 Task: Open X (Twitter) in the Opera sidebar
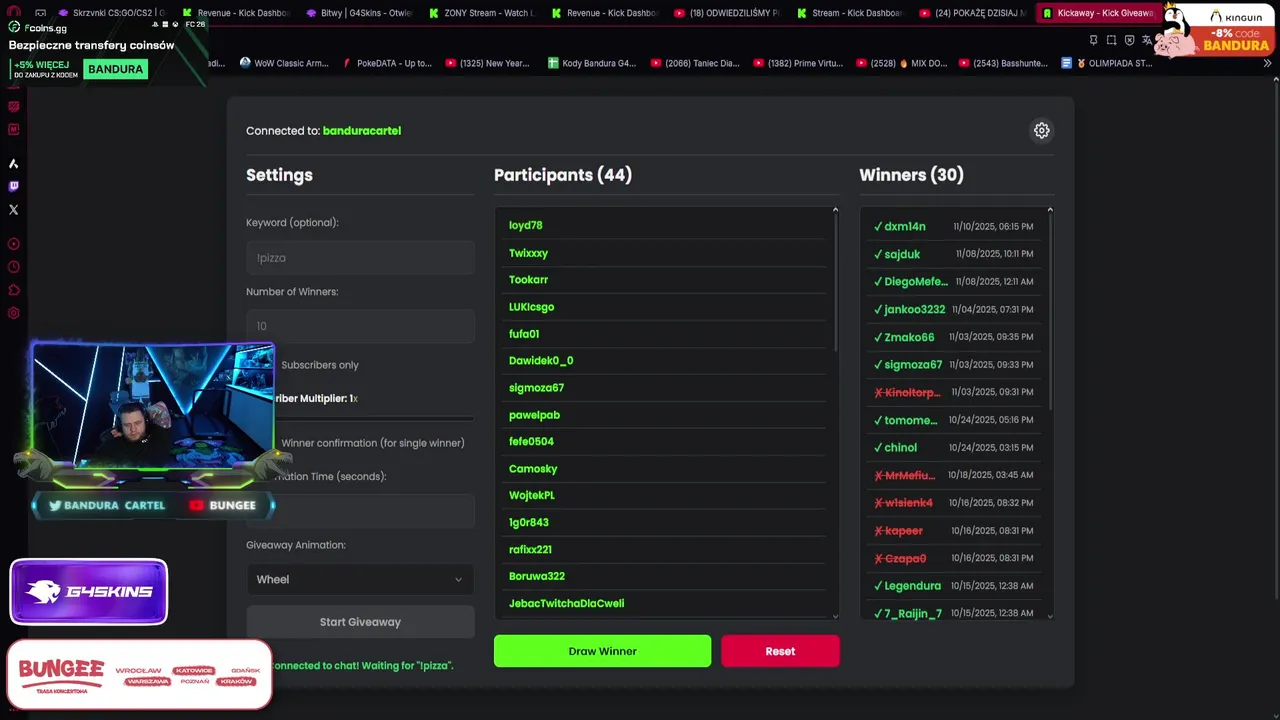[x=13, y=210]
